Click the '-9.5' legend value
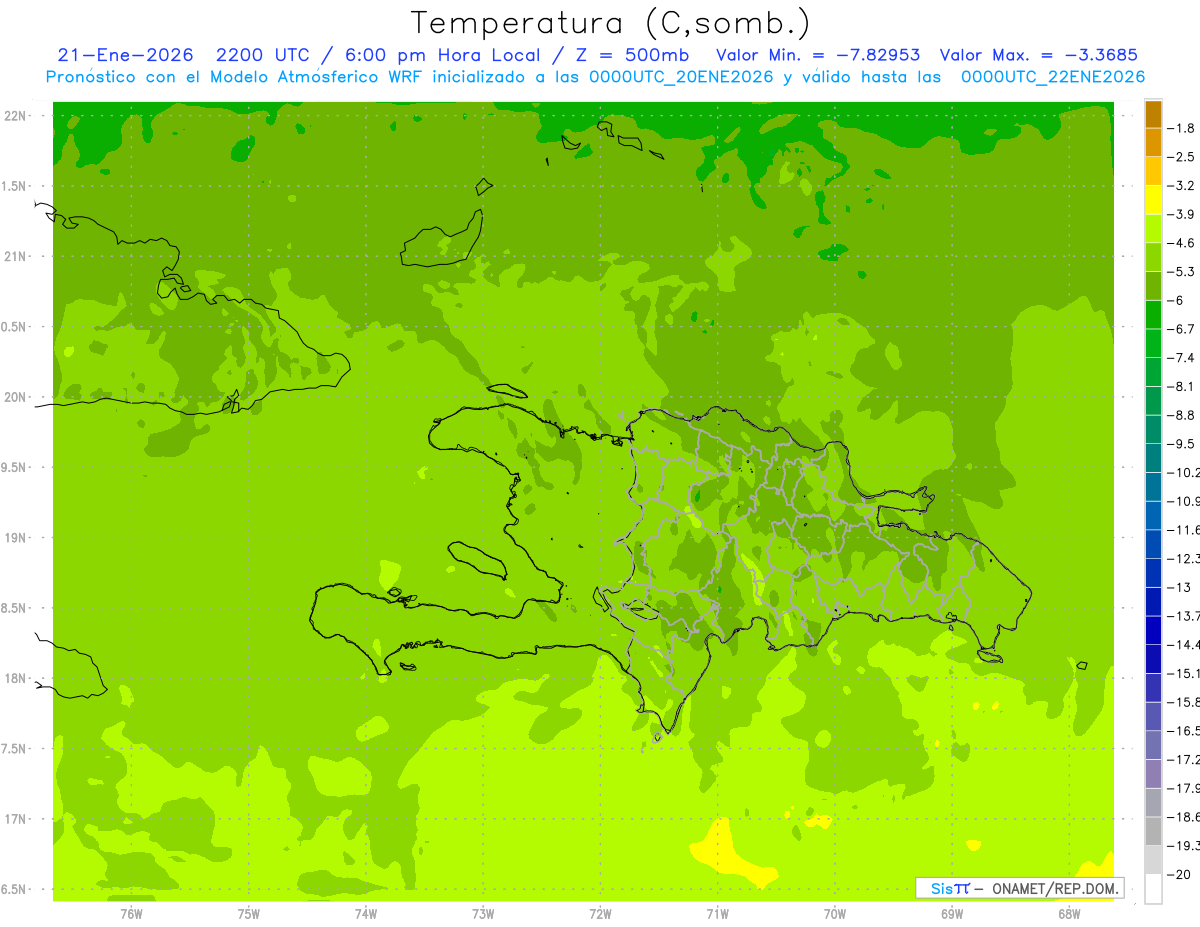 (x=1181, y=443)
